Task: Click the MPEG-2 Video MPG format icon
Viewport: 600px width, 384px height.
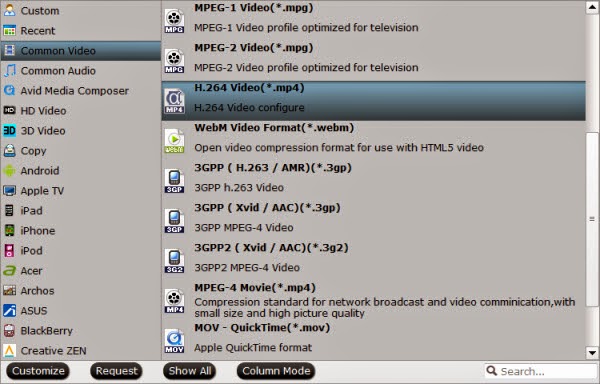Action: 174,61
